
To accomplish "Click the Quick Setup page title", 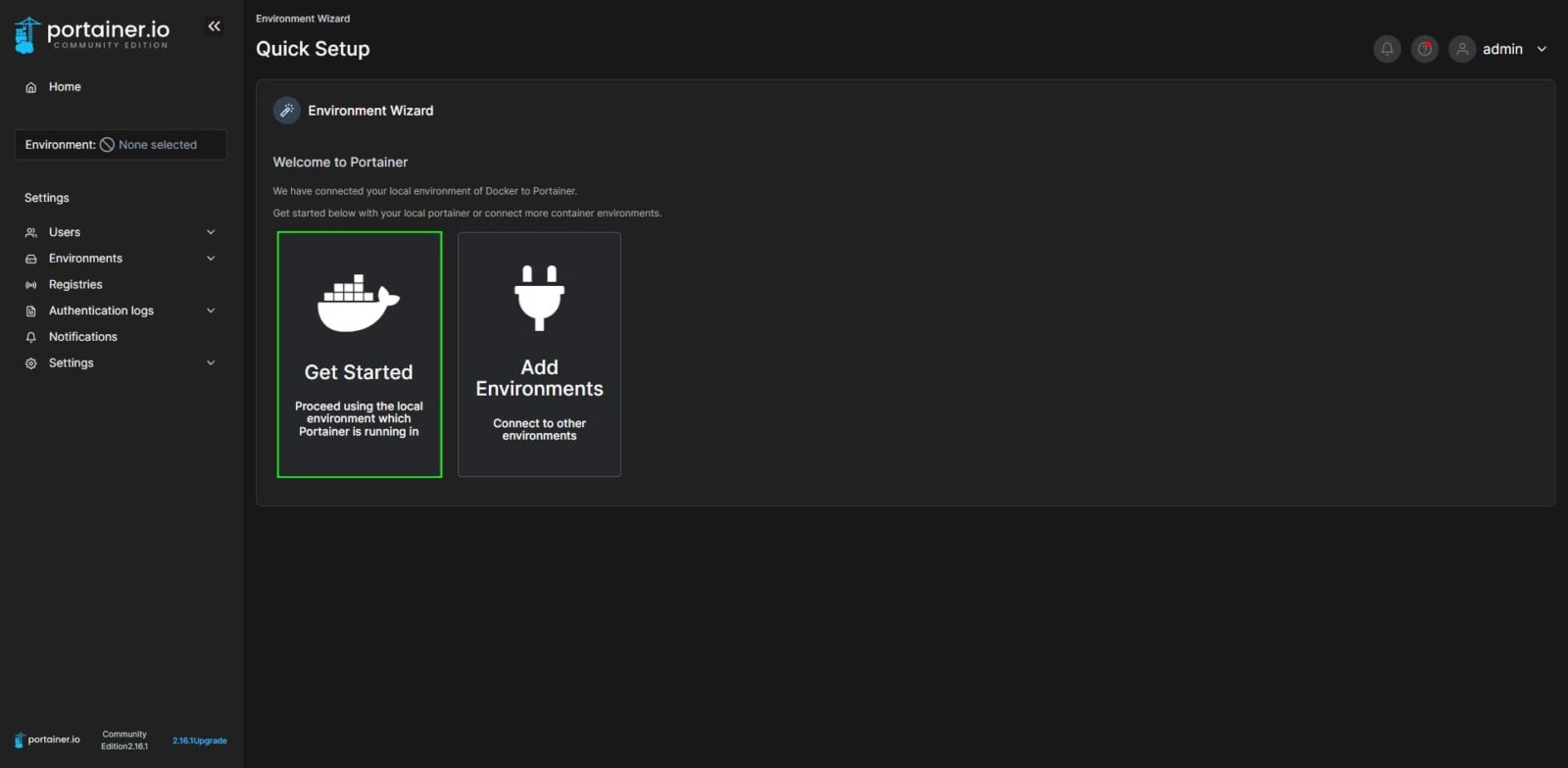I will click(313, 49).
